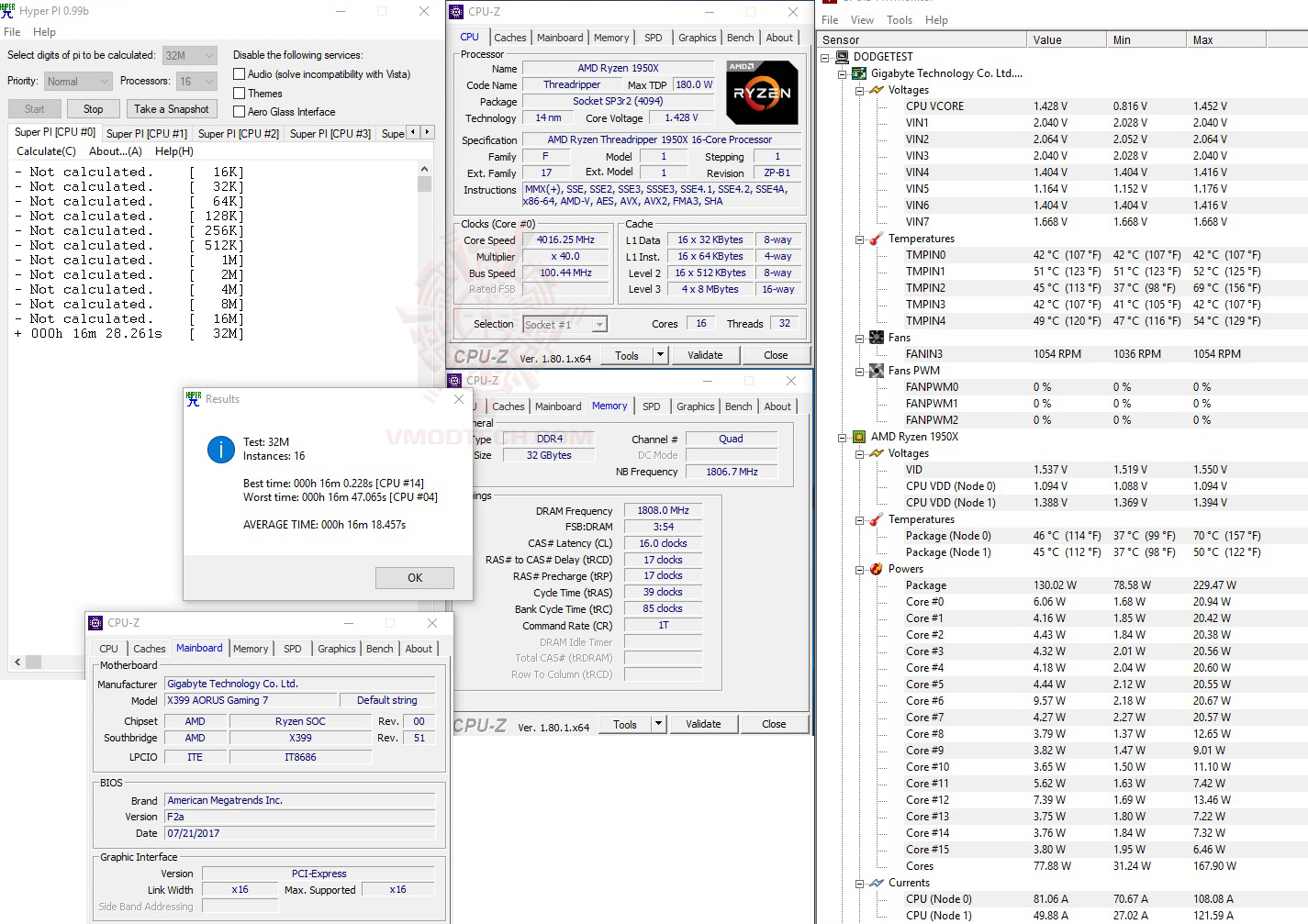Click the Sensor column header in HWMonitor
Viewport: 1308px width, 924px height.
(x=922, y=39)
